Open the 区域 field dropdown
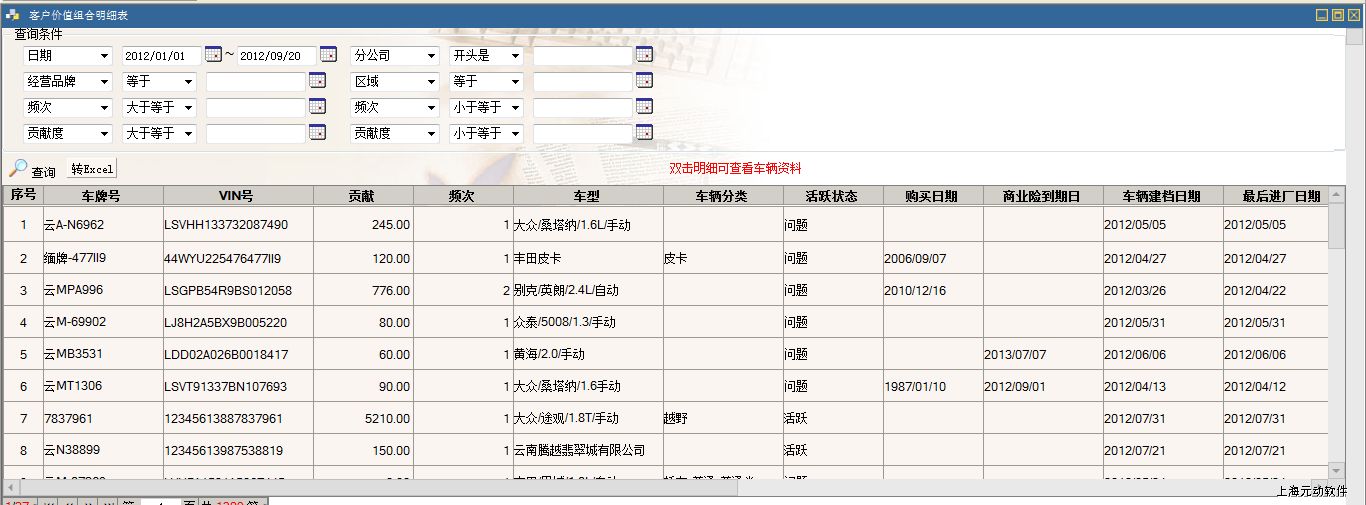1366x505 pixels. click(431, 82)
